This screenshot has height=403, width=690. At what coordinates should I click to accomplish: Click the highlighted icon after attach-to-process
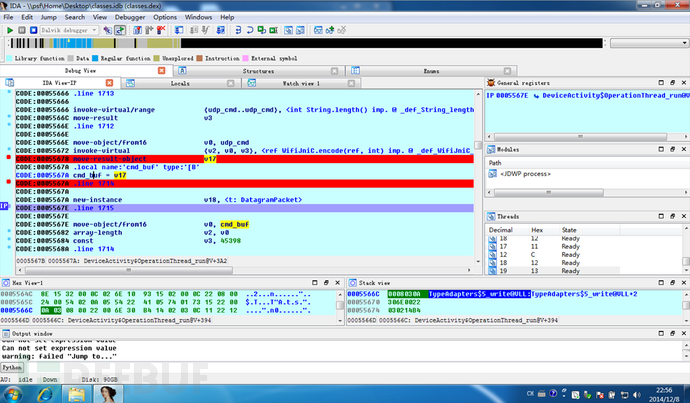[x=120, y=30]
